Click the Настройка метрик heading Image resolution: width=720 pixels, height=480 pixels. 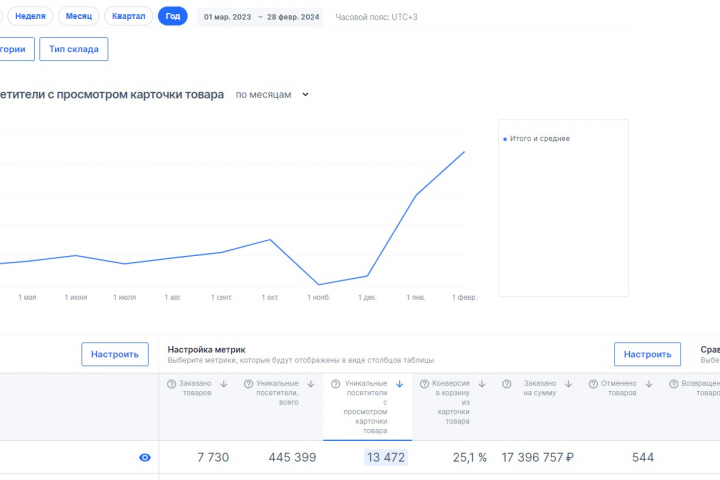pos(206,350)
